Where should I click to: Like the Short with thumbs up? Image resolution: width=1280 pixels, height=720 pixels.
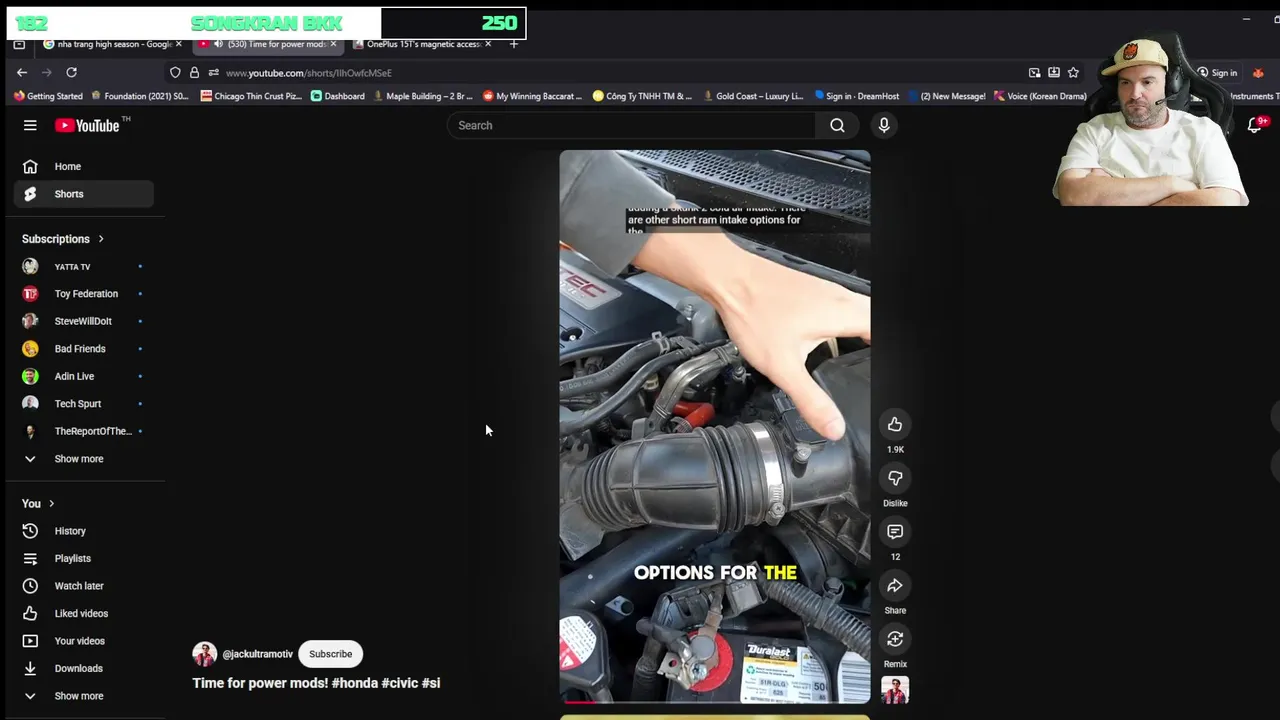[x=895, y=425]
